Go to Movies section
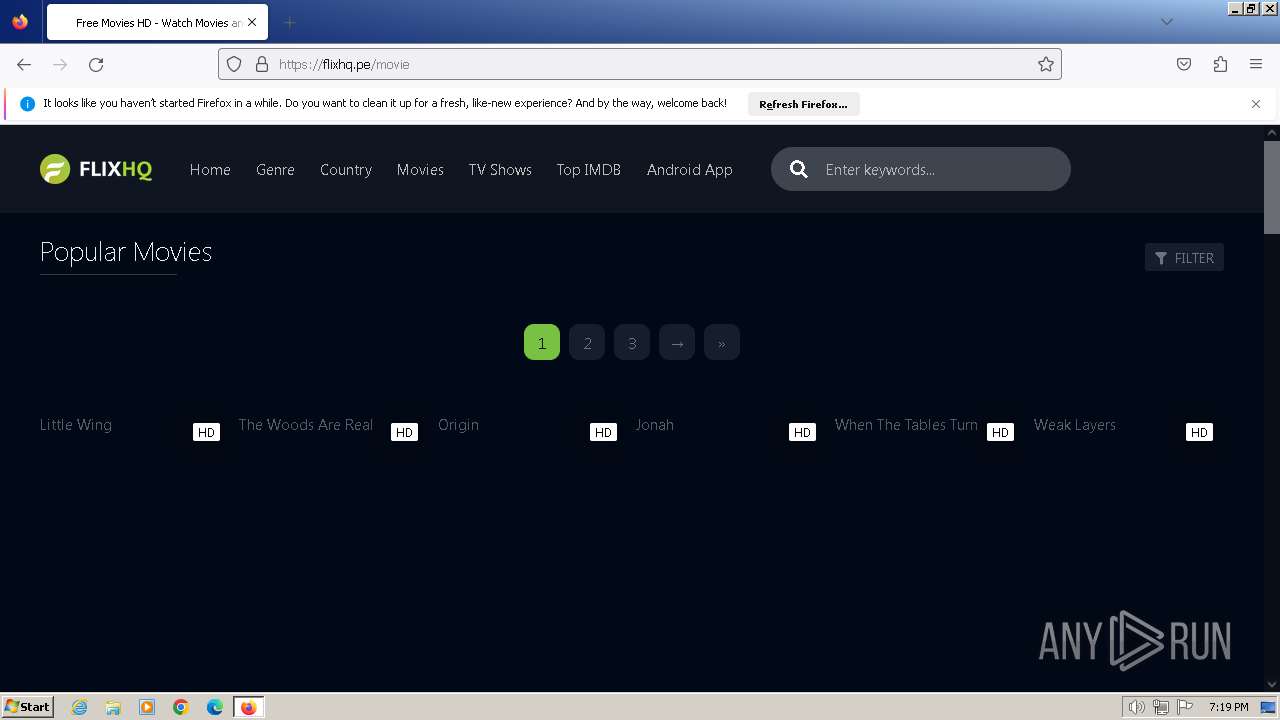Screen dimensions: 1280x720 420,170
